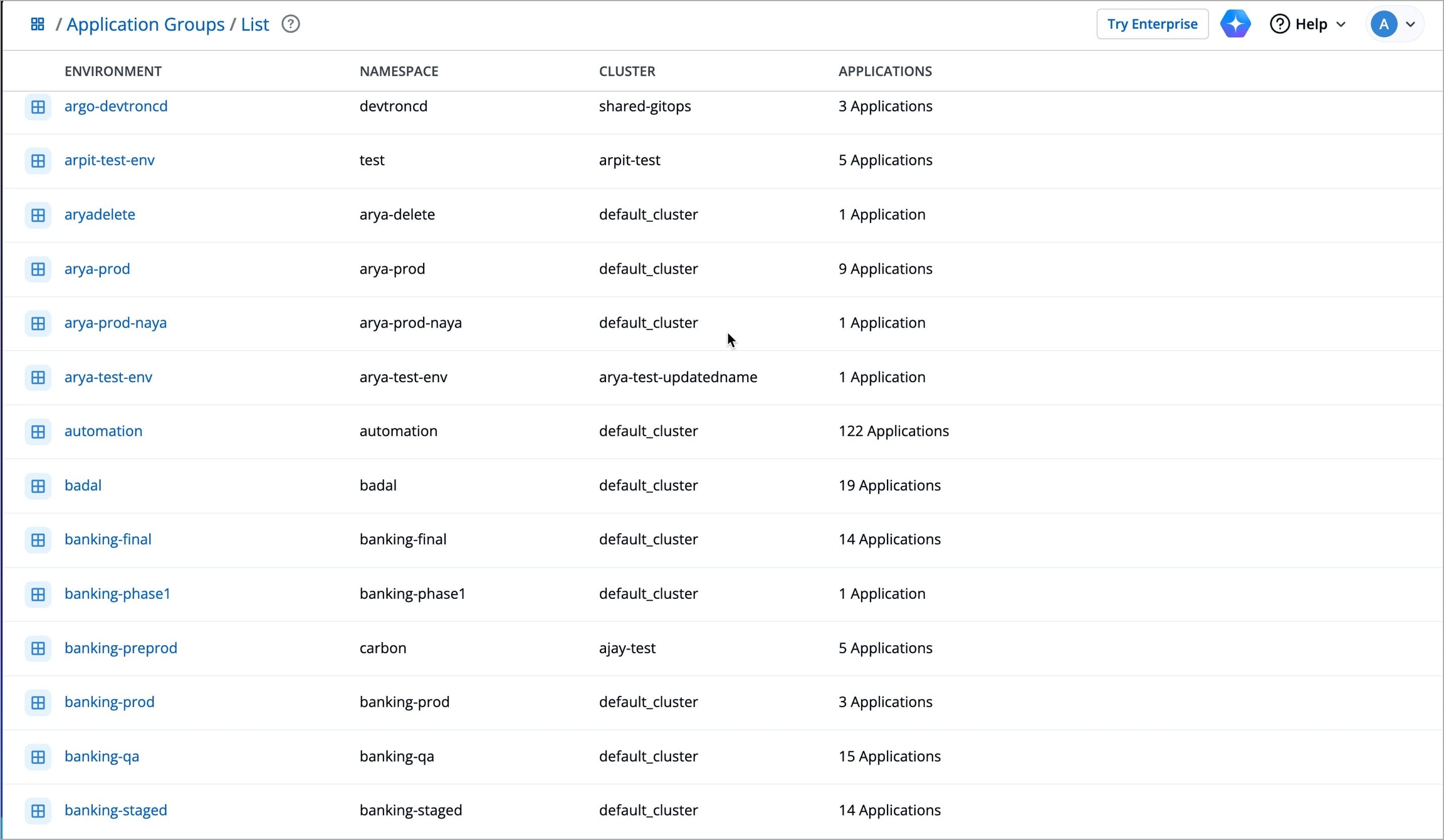Image resolution: width=1444 pixels, height=840 pixels.
Task: Open the banking-qa environment link
Action: (x=102, y=756)
